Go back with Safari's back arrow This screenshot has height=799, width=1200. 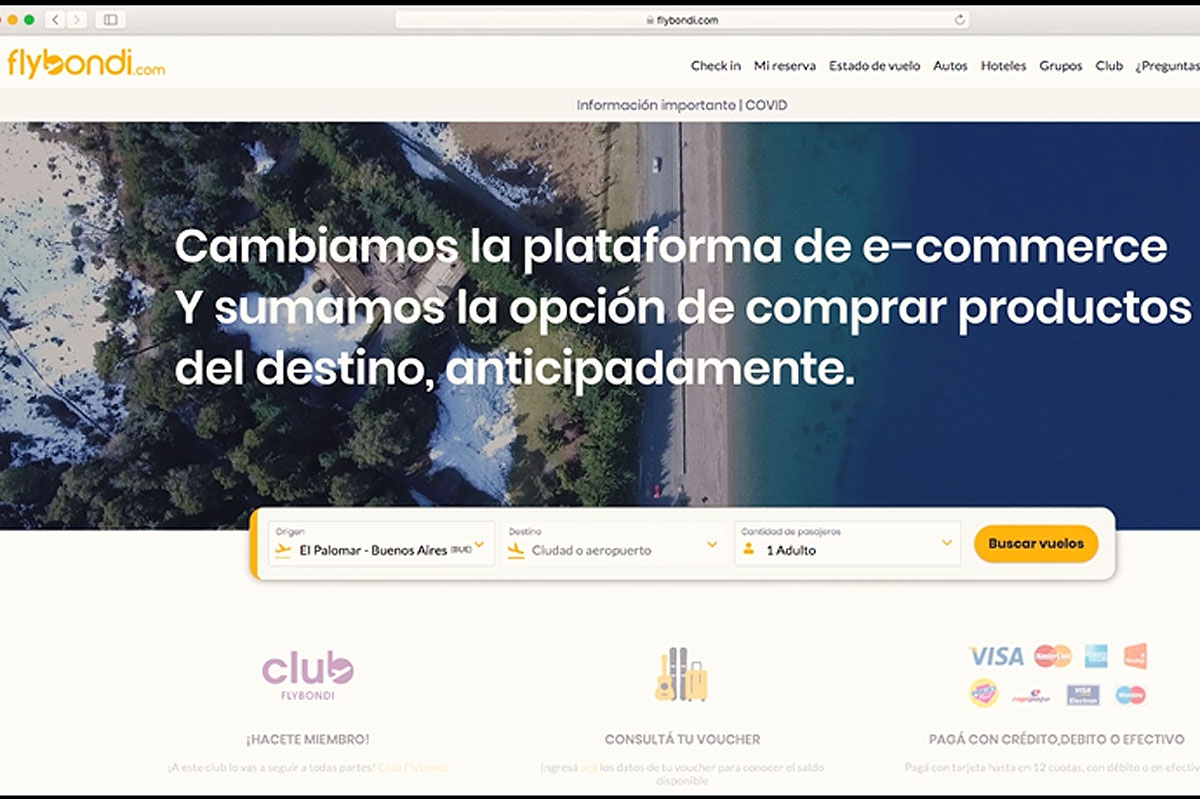pos(55,20)
